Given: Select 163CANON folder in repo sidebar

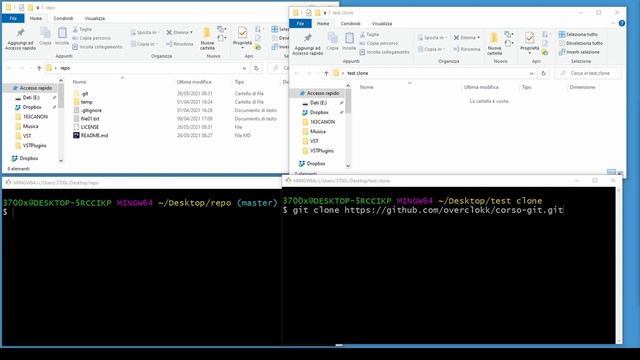Looking at the screenshot, I should point(31,117).
